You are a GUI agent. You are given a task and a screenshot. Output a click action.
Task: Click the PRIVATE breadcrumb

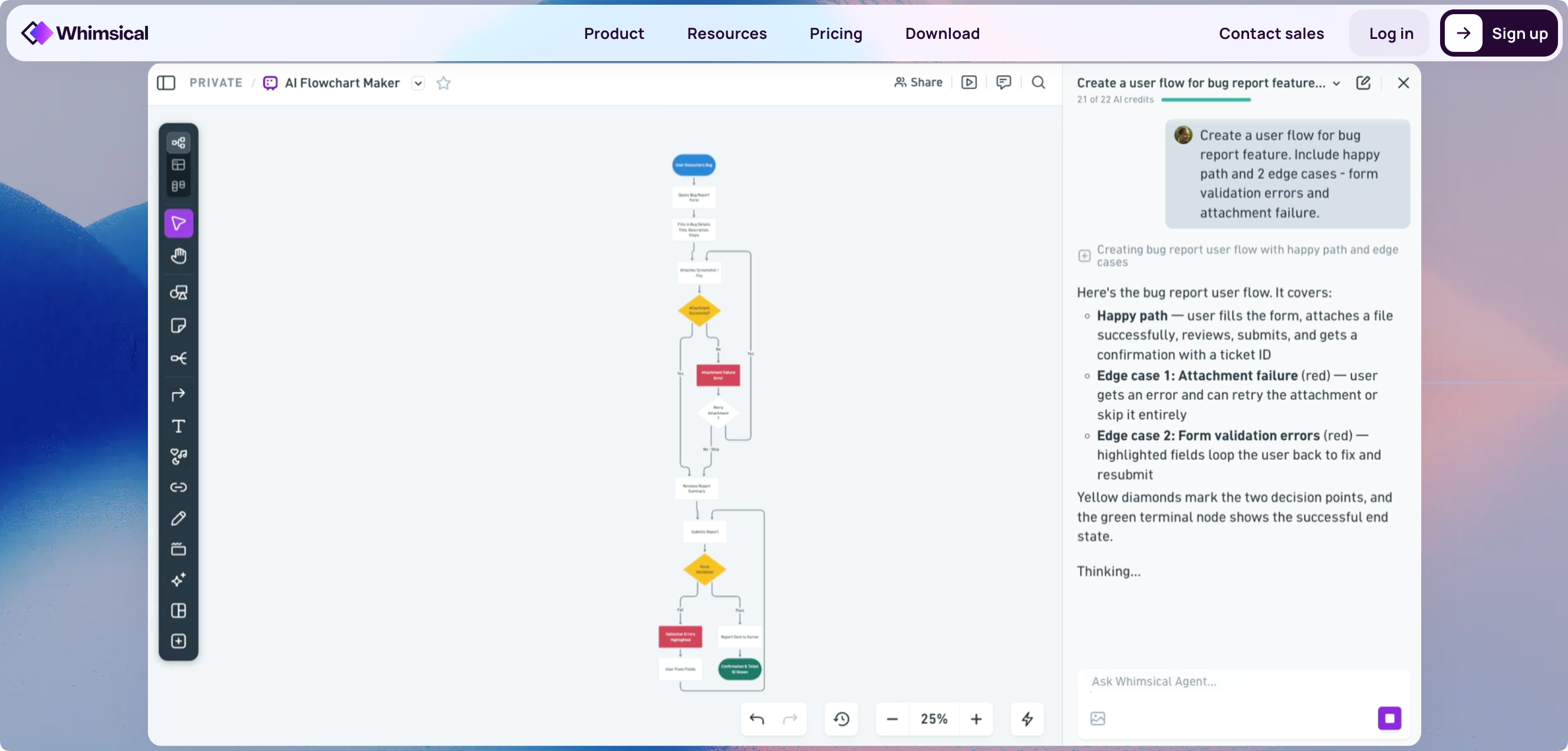click(x=216, y=83)
